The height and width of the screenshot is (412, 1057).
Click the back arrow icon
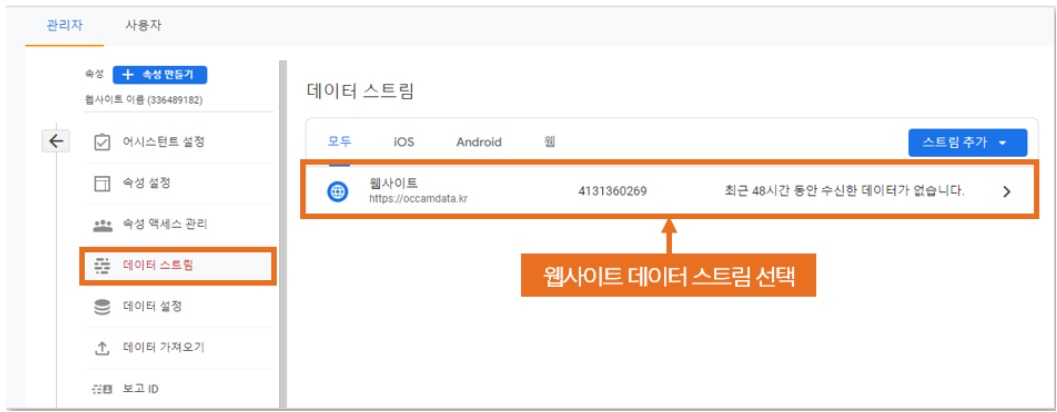pyautogui.click(x=56, y=141)
